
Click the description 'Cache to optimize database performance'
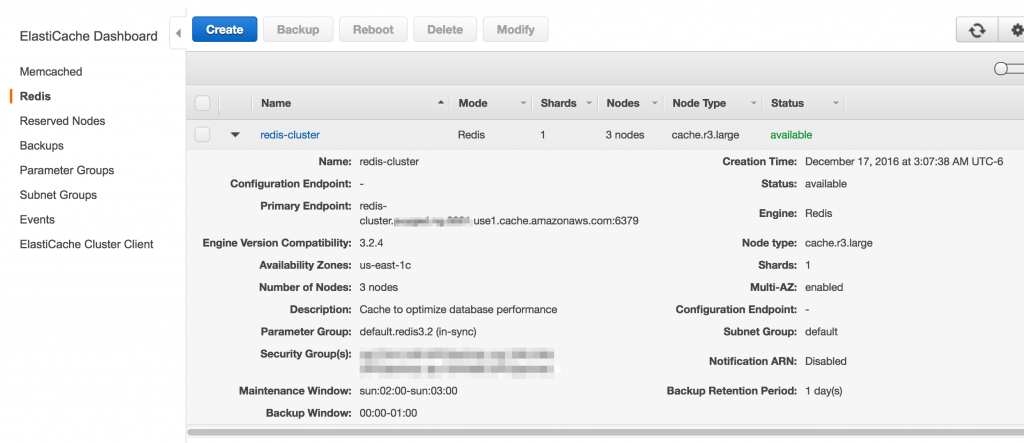[x=458, y=309]
